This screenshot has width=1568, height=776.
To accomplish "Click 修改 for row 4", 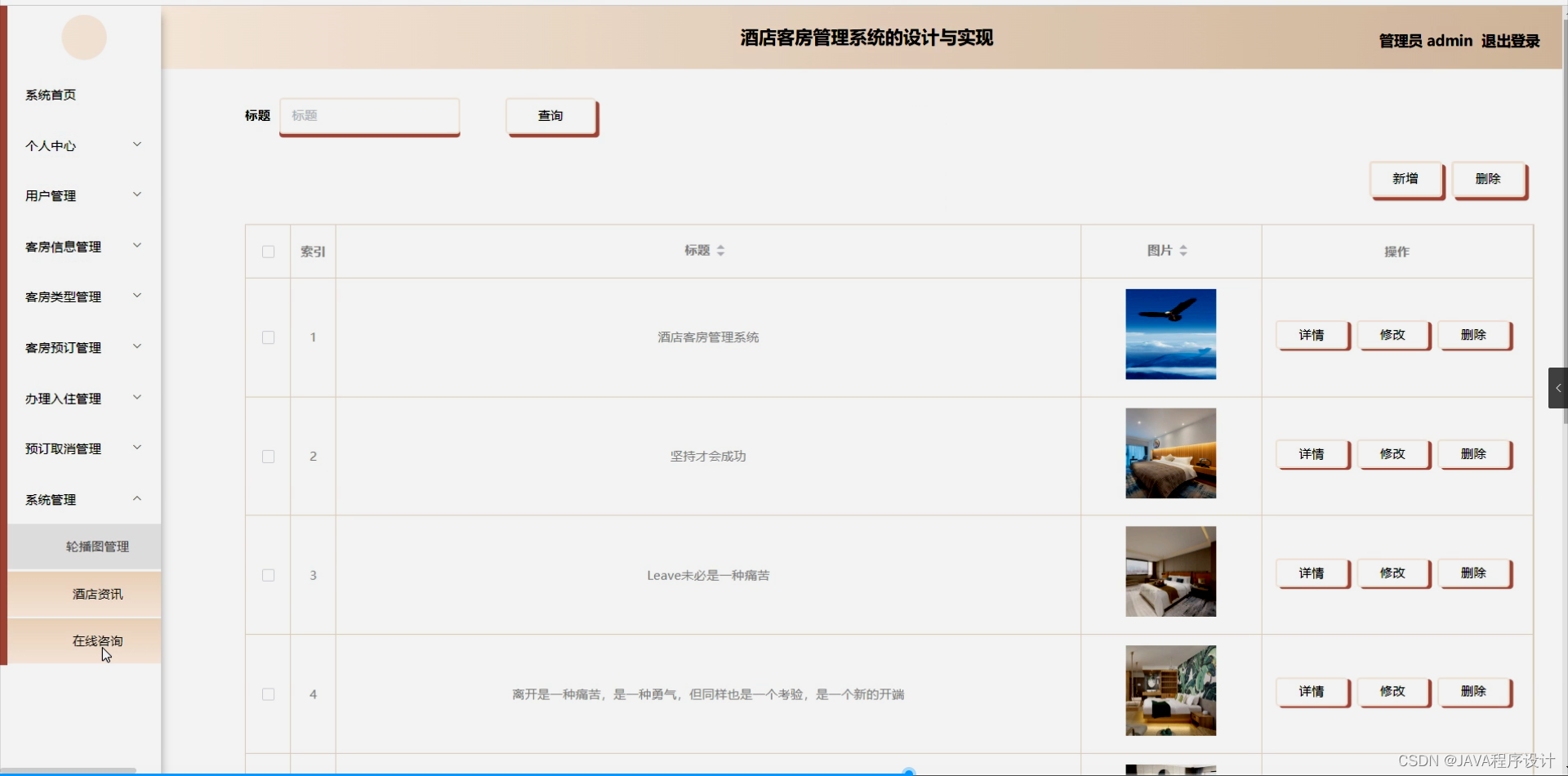I will click(1393, 692).
